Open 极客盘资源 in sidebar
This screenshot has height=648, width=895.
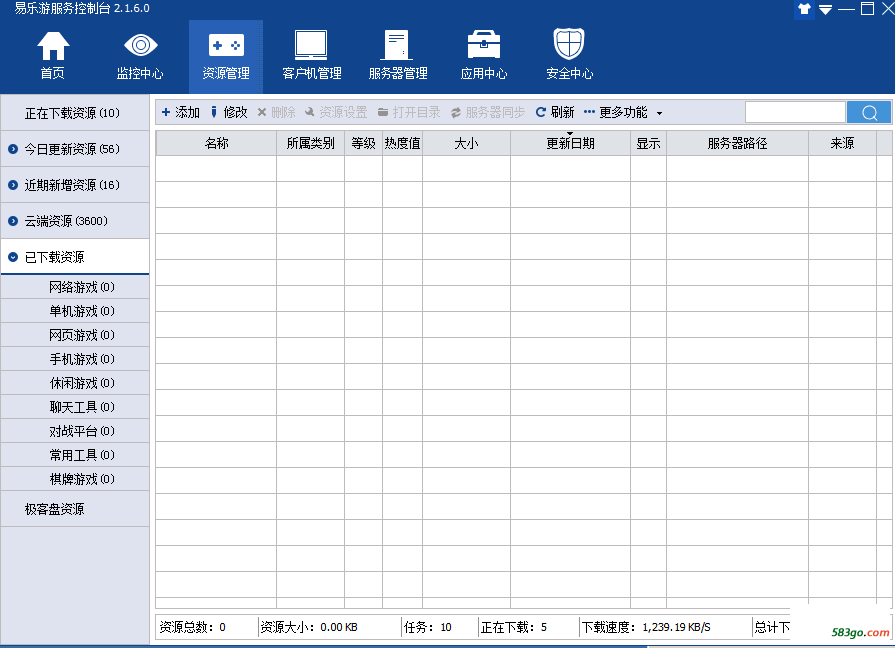[x=75, y=509]
